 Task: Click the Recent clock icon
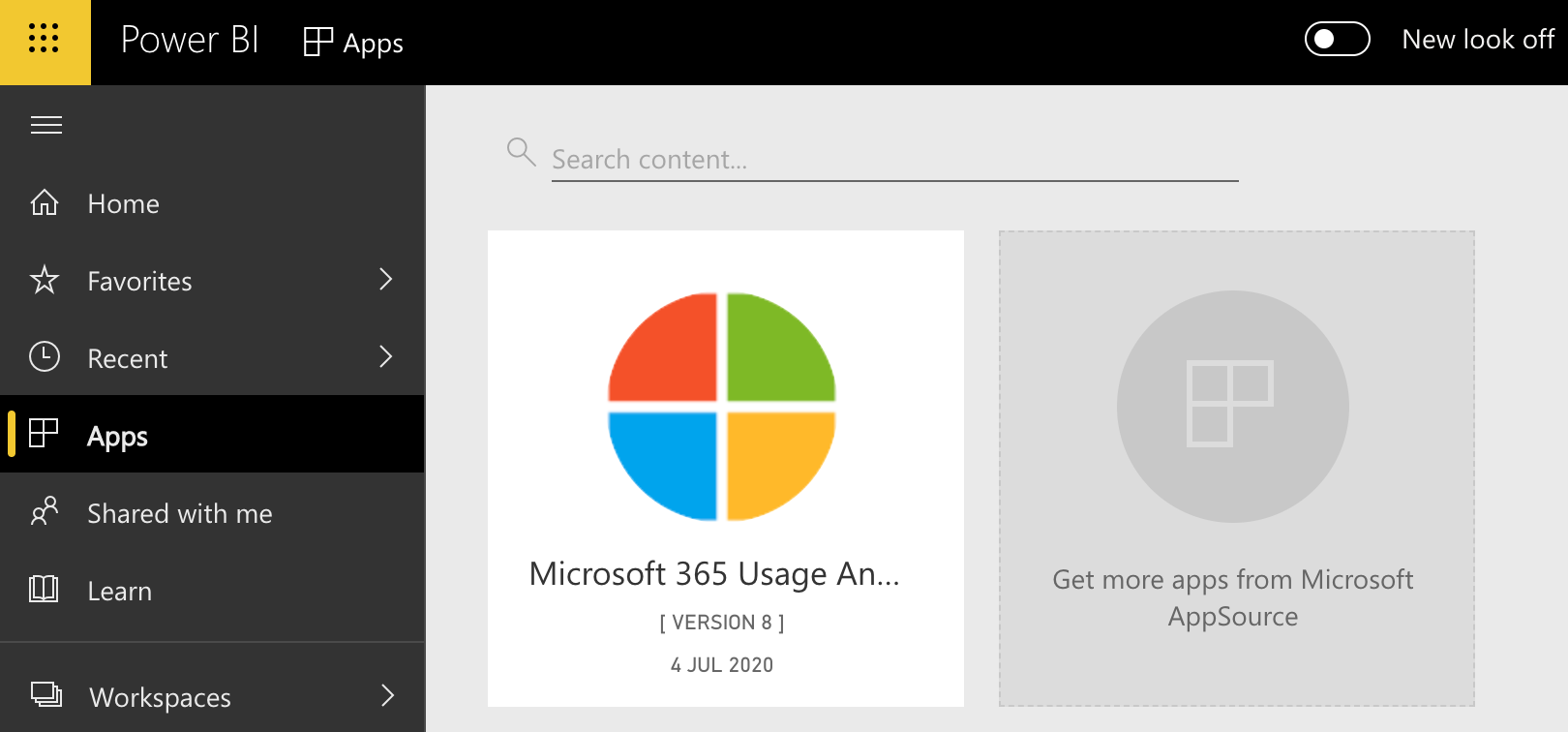pos(45,356)
